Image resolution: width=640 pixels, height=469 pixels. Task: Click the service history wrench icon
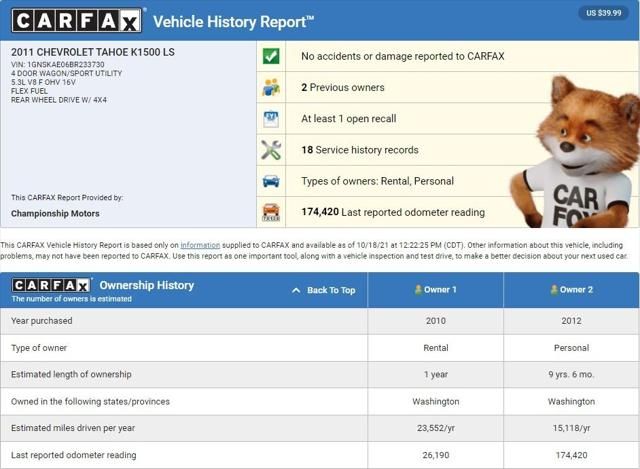[x=271, y=150]
